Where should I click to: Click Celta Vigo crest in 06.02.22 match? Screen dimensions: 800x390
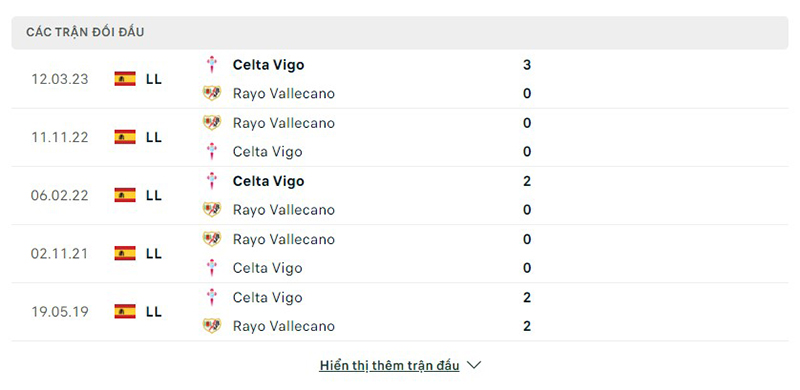[x=211, y=181]
